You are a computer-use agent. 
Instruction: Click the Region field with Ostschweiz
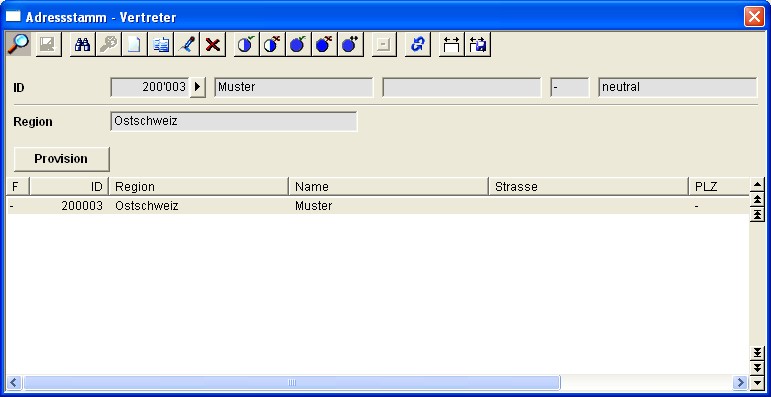click(234, 122)
